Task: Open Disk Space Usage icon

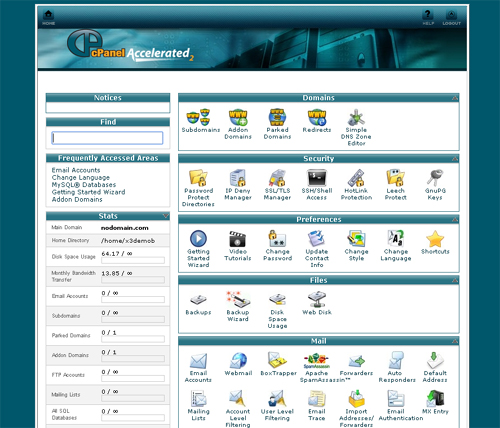Action: pyautogui.click(x=277, y=300)
